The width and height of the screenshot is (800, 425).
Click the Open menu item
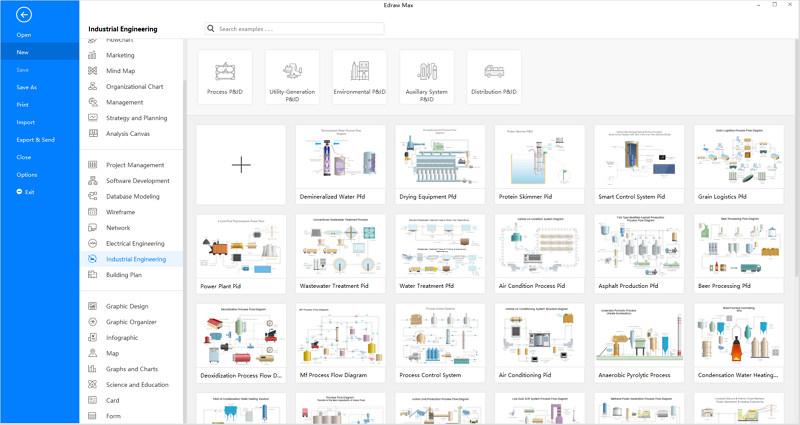coord(24,35)
